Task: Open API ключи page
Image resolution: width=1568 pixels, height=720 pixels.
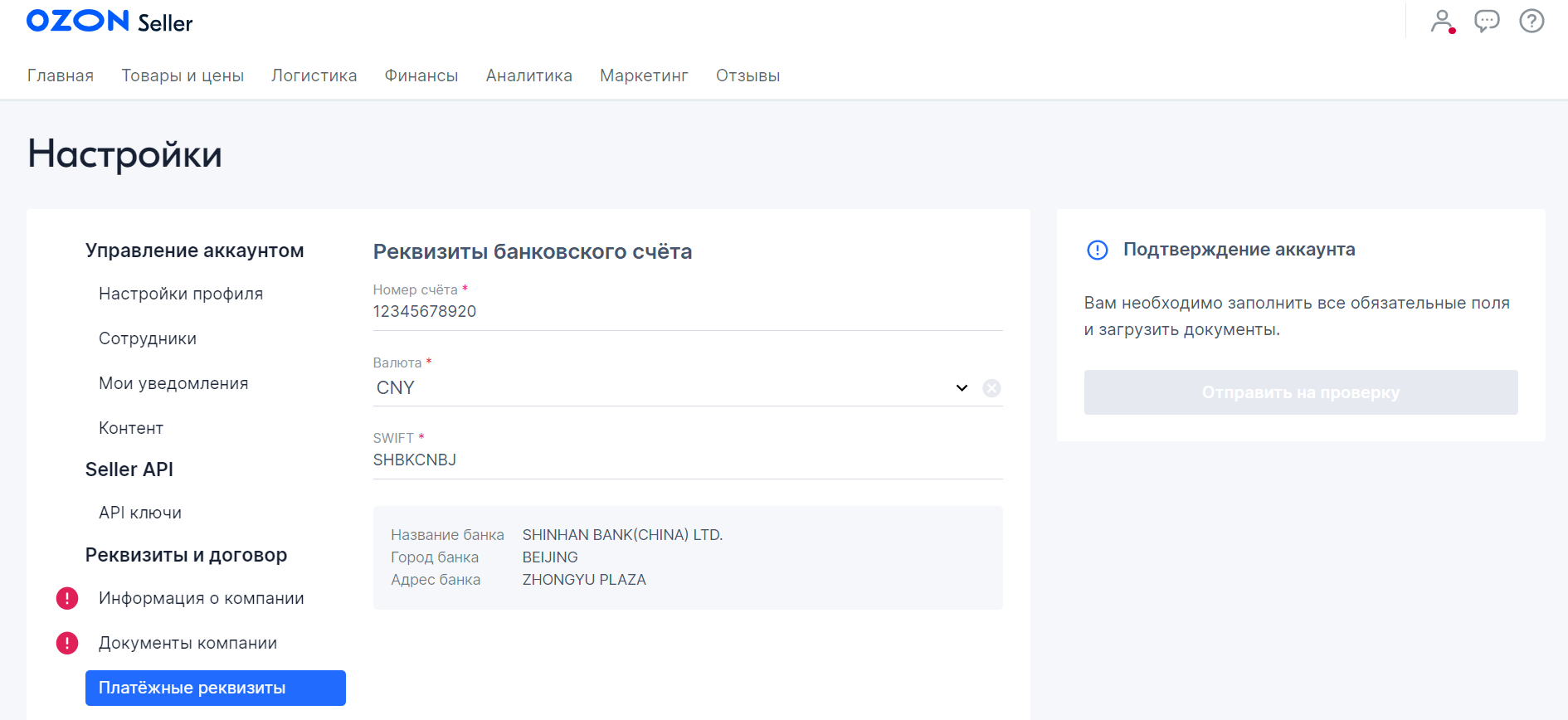Action: [x=140, y=513]
